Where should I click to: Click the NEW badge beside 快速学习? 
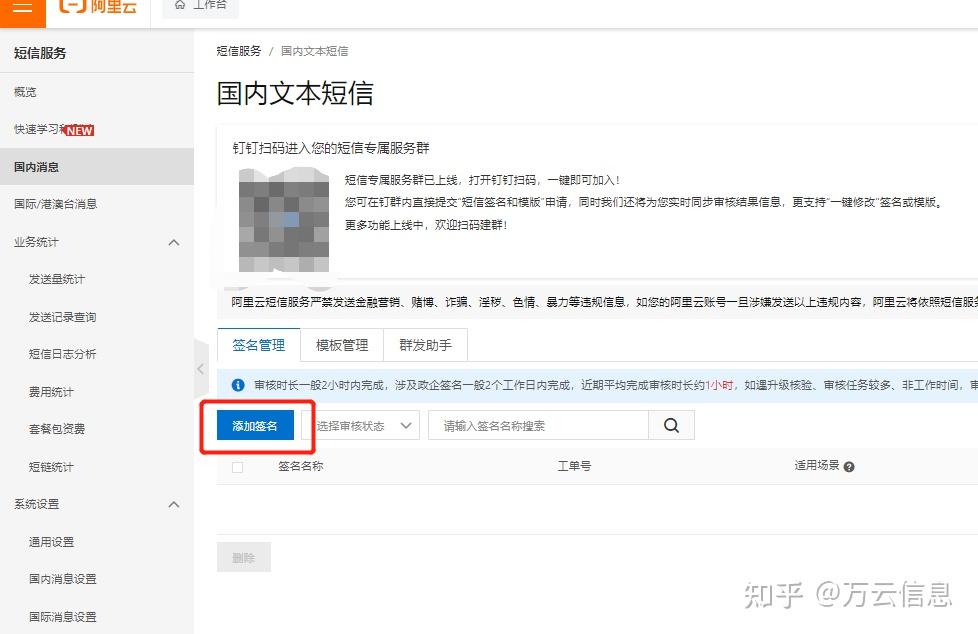click(79, 130)
